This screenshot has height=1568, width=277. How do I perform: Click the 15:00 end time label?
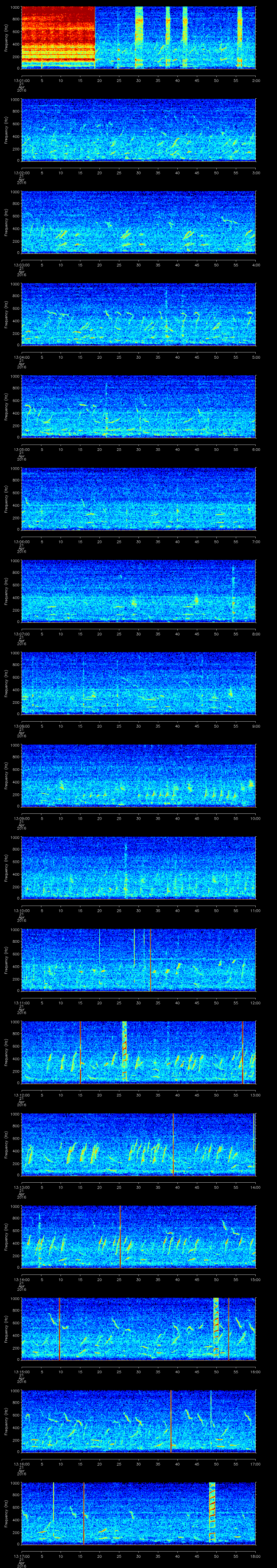point(255,1279)
